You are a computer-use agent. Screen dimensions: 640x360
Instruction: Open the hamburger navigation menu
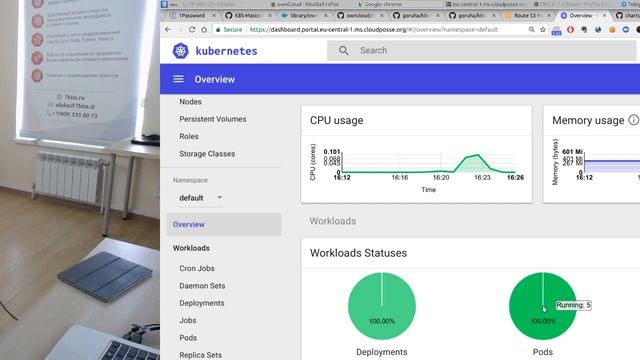[178, 79]
